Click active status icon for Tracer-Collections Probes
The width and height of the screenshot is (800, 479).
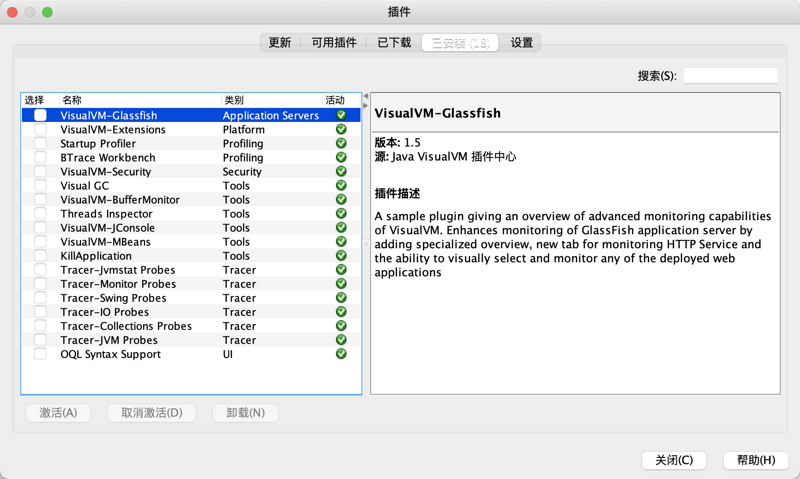click(341, 326)
